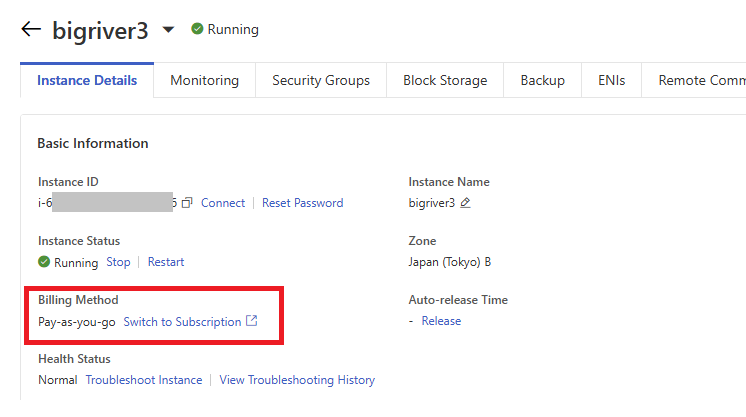
Task: Edit instance name using pencil icon
Action: pos(465,203)
